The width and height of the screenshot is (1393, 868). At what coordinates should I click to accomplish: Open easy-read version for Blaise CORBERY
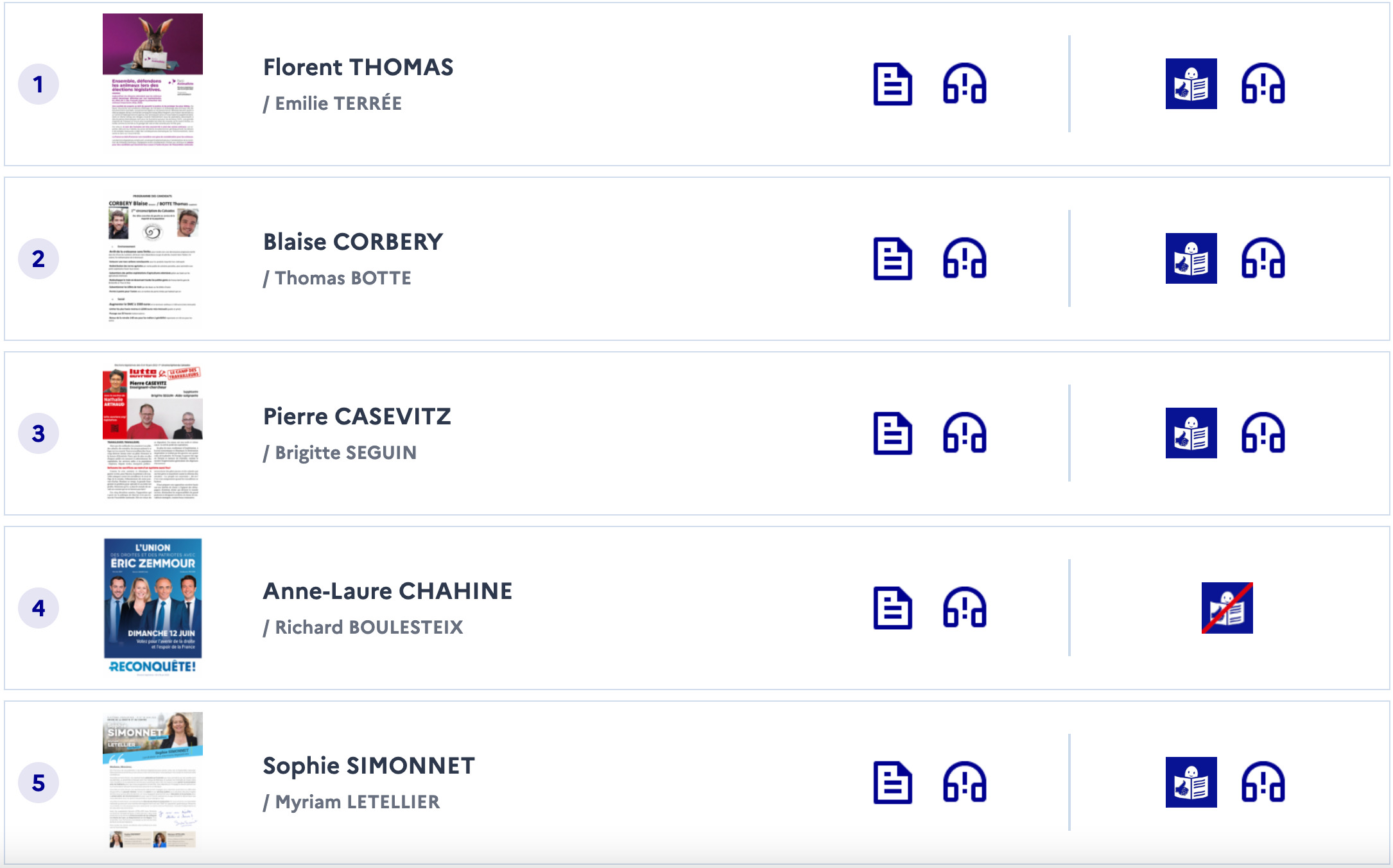point(1191,259)
